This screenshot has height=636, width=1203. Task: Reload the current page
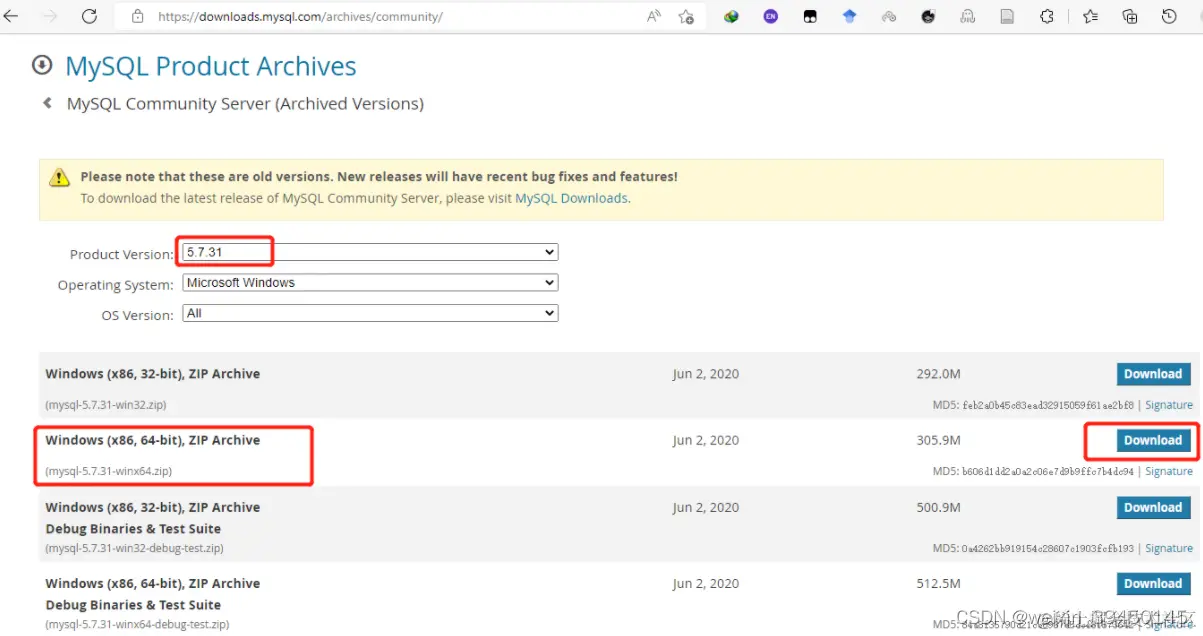pos(89,16)
